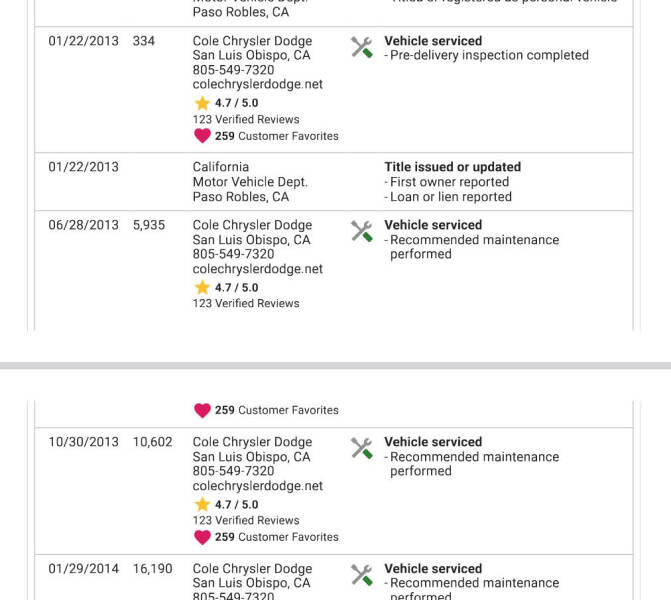671x600 pixels.
Task: Select the star icon in the 10/30/2013 entry
Action: point(202,504)
